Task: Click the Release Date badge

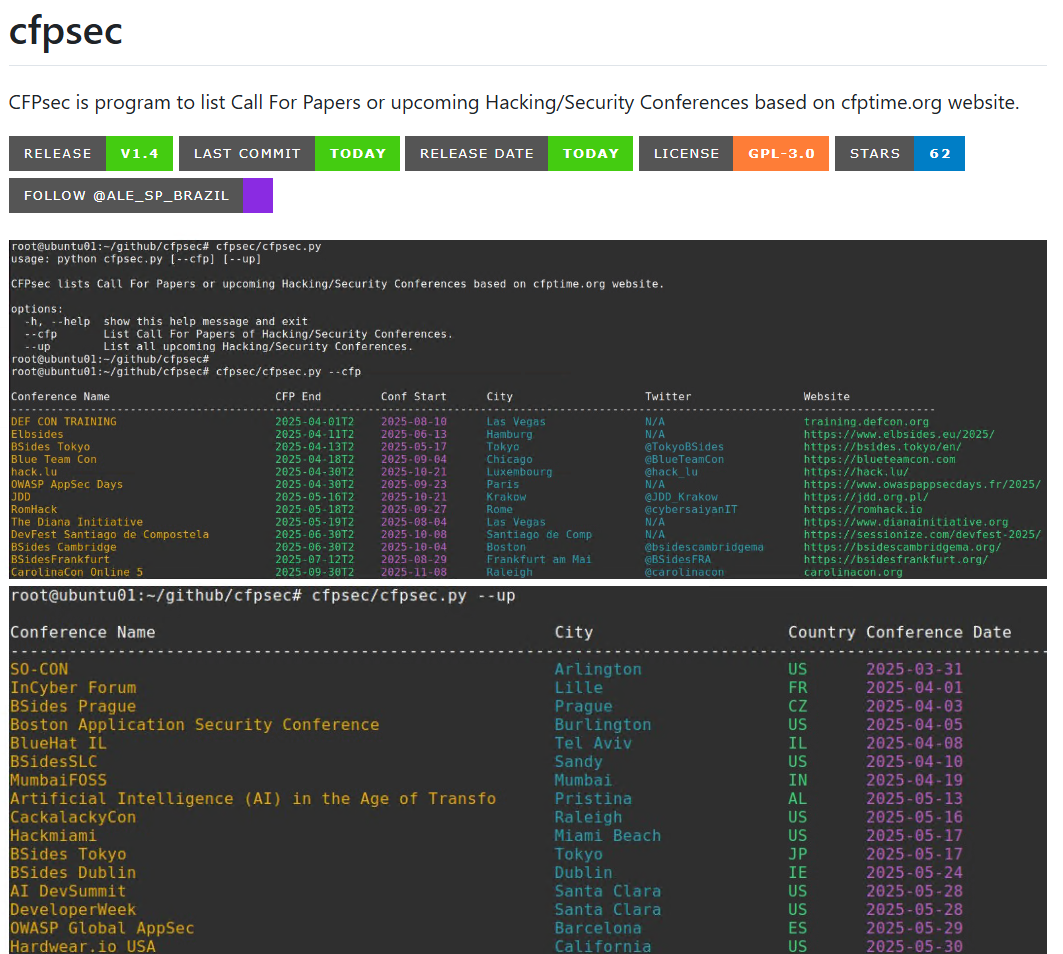Action: pyautogui.click(x=519, y=153)
